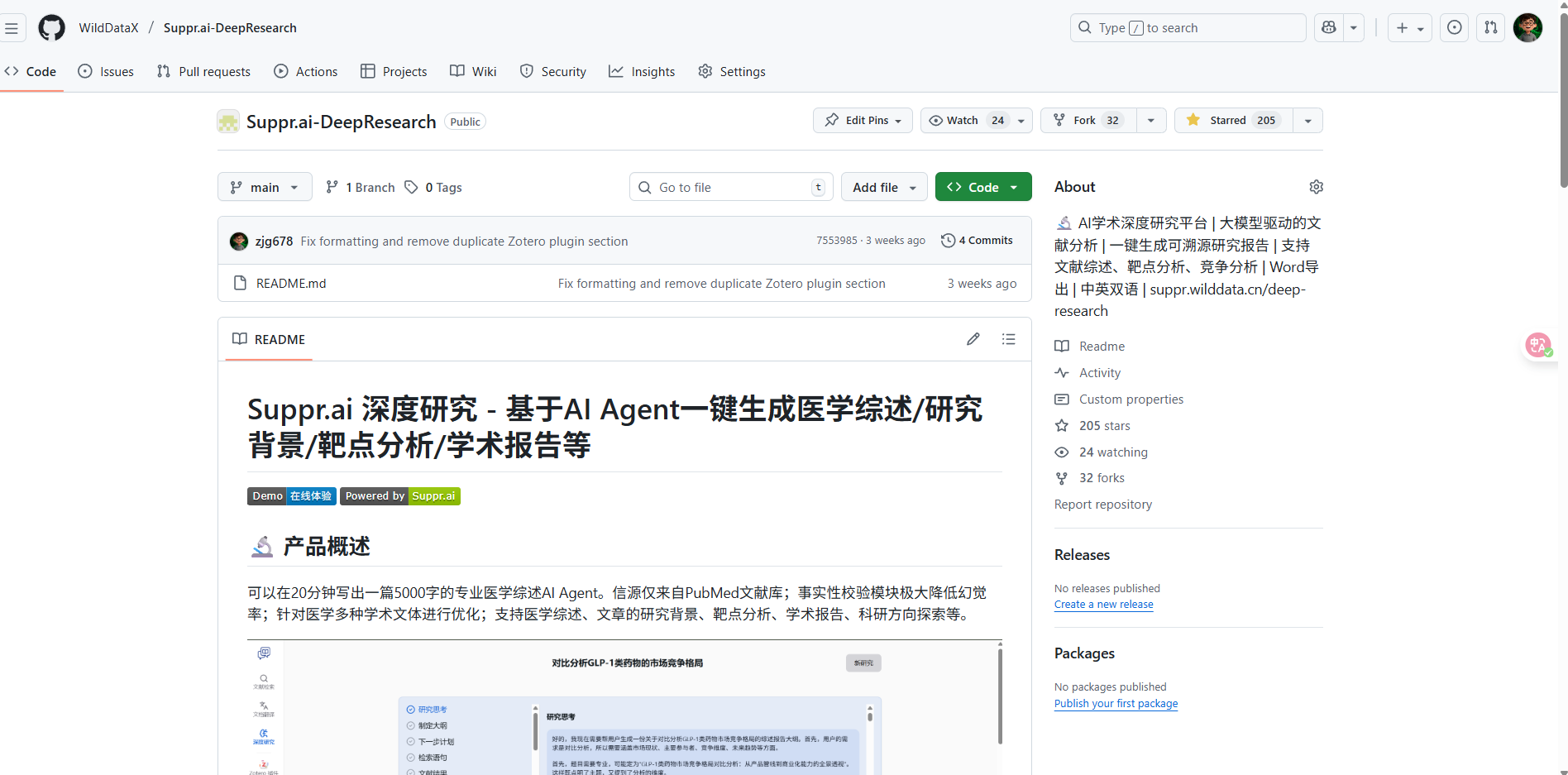Open the main branch selector

click(x=265, y=187)
